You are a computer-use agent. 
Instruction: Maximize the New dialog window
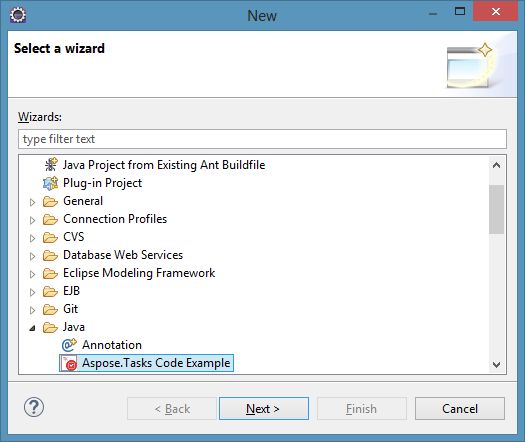tap(460, 12)
